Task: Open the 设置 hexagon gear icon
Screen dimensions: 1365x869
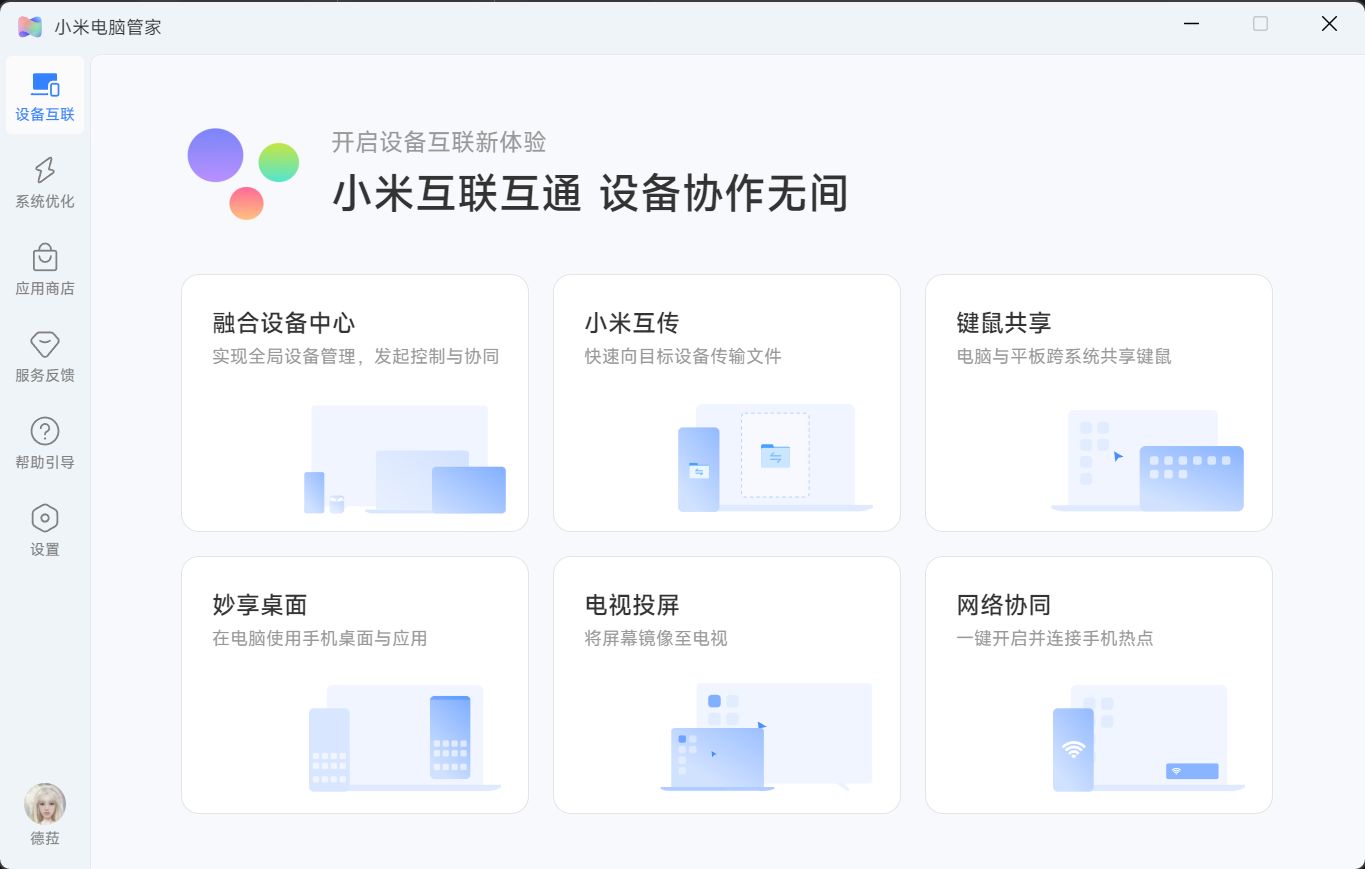Action: (x=45, y=518)
